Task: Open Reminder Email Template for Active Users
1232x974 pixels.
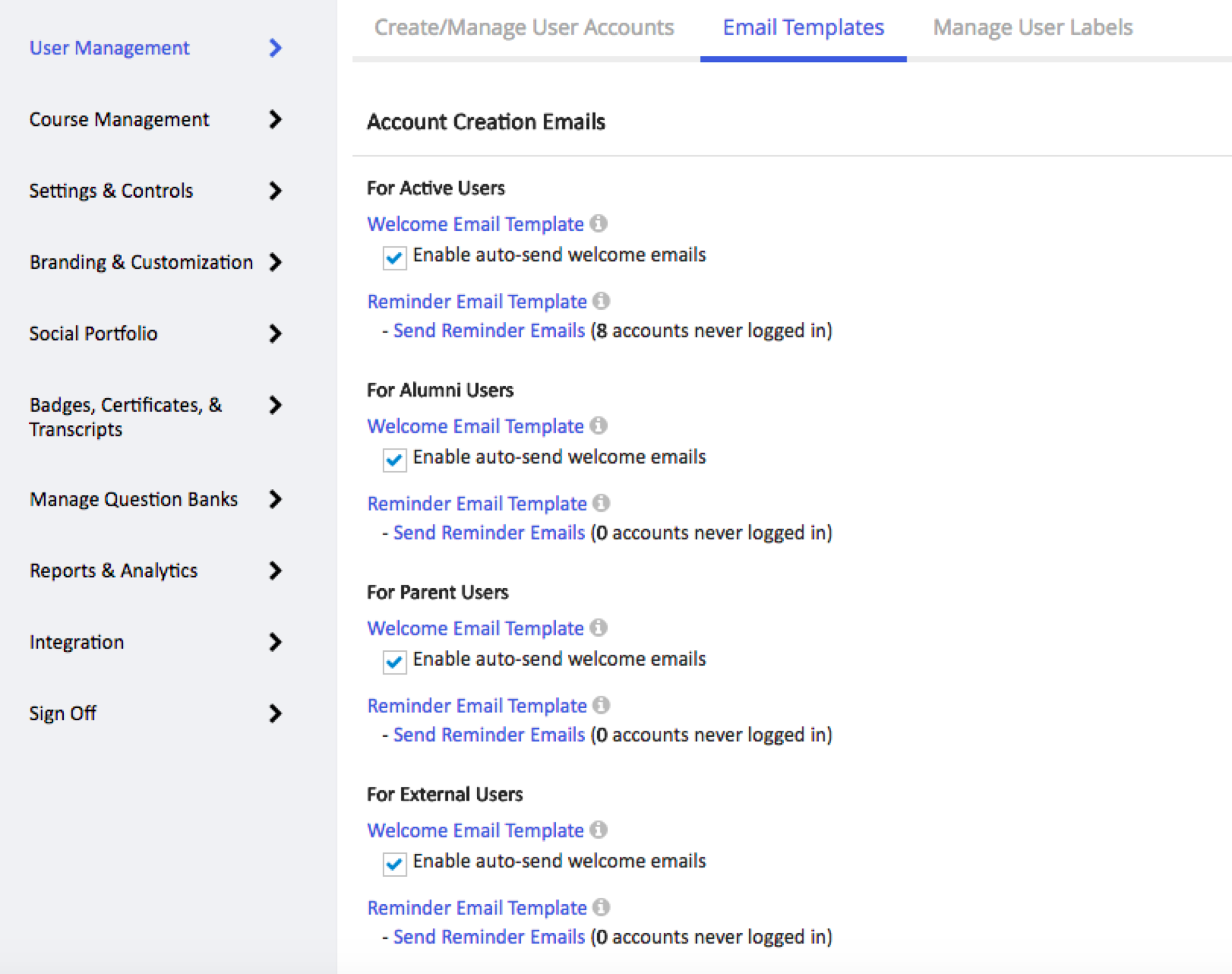Action: point(477,302)
